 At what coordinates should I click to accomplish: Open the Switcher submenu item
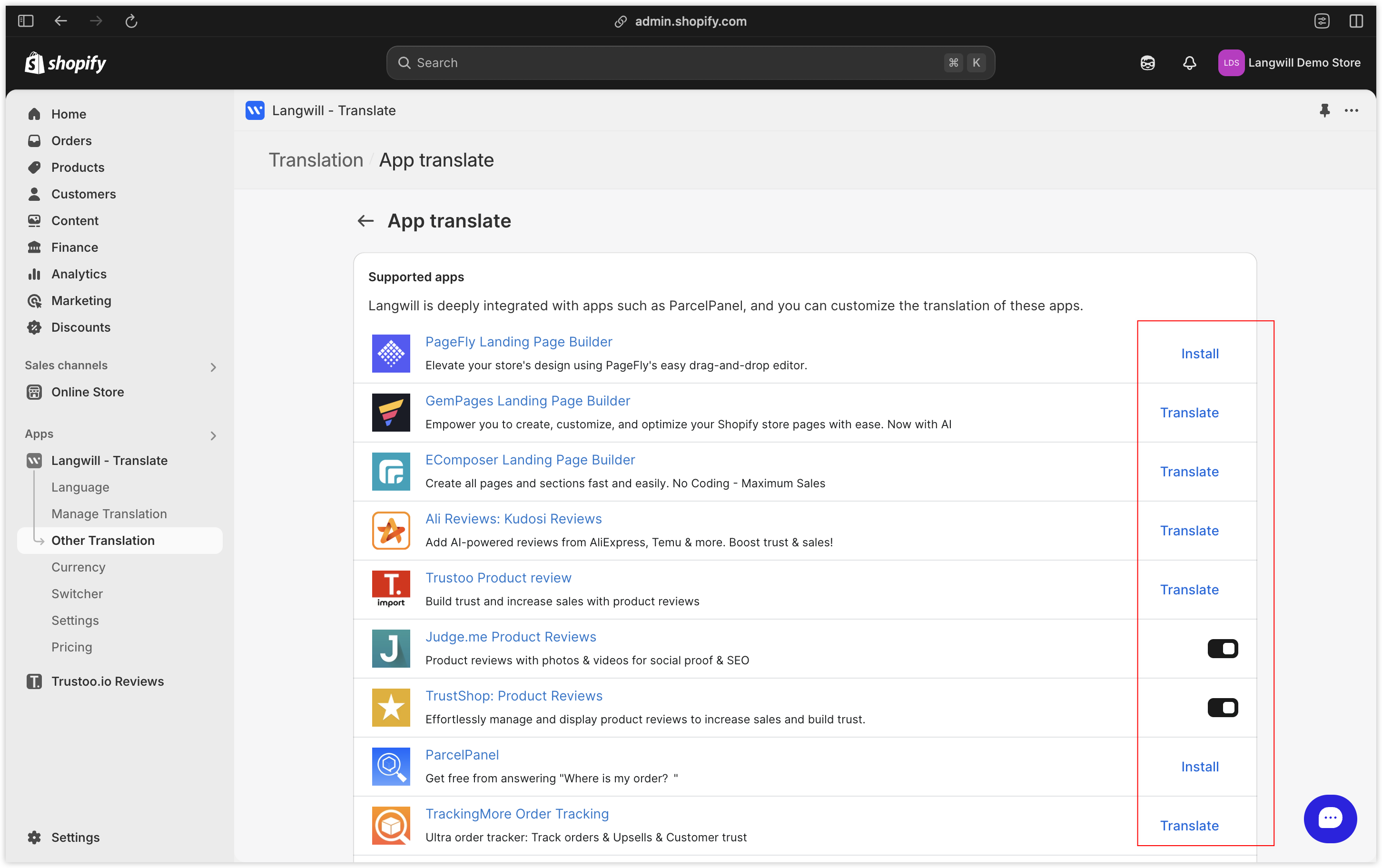coord(120,593)
